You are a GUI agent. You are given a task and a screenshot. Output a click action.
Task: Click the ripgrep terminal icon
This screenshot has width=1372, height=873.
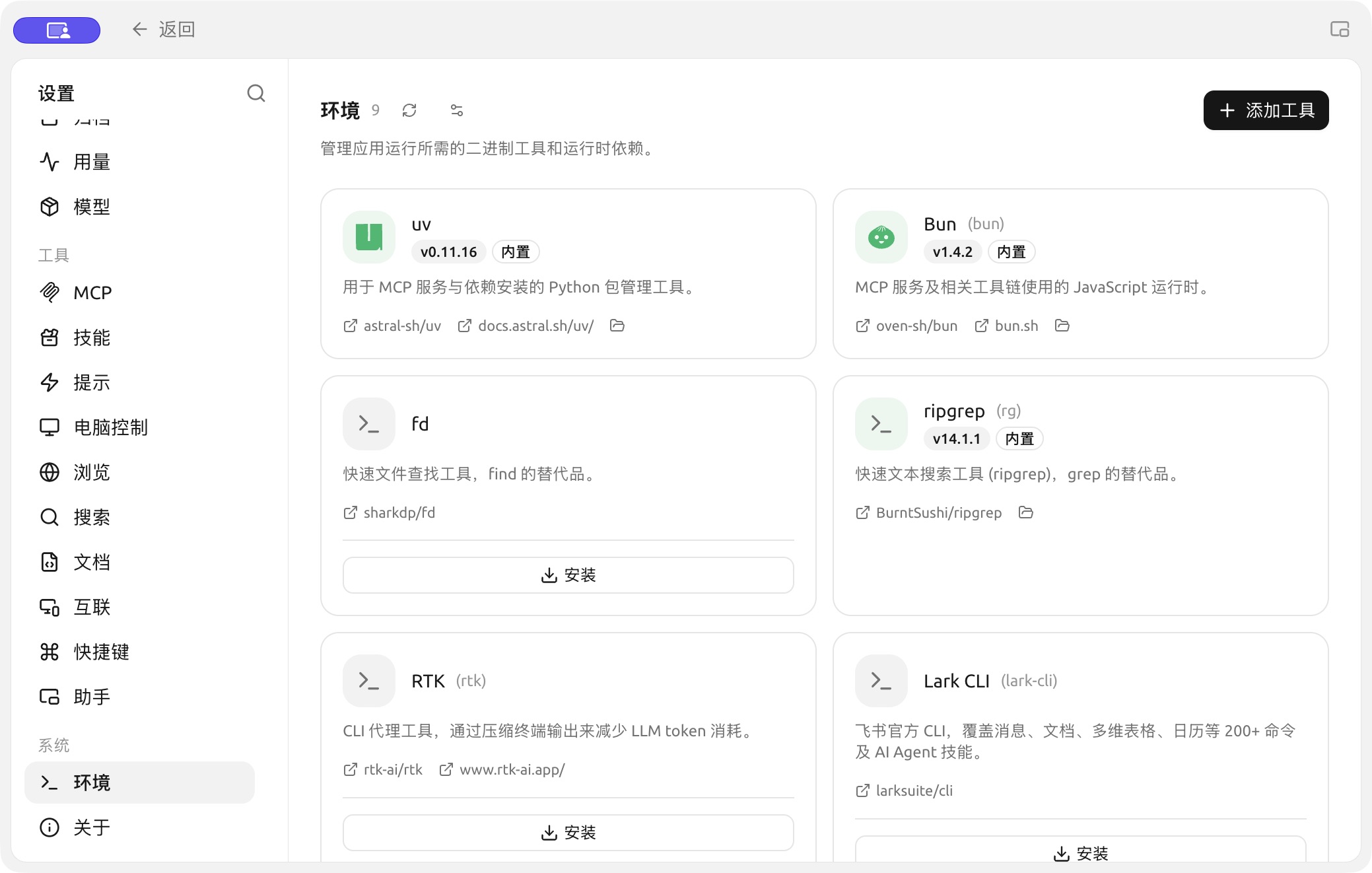[881, 424]
